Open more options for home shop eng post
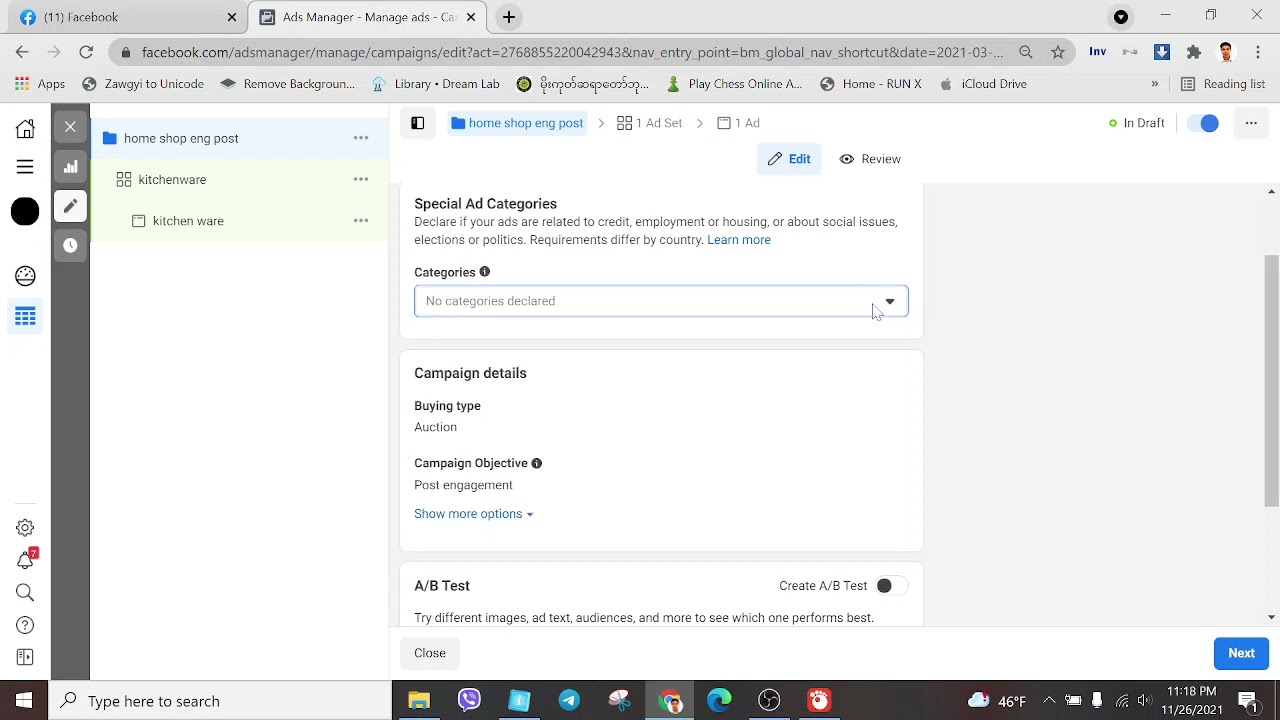 pos(361,138)
